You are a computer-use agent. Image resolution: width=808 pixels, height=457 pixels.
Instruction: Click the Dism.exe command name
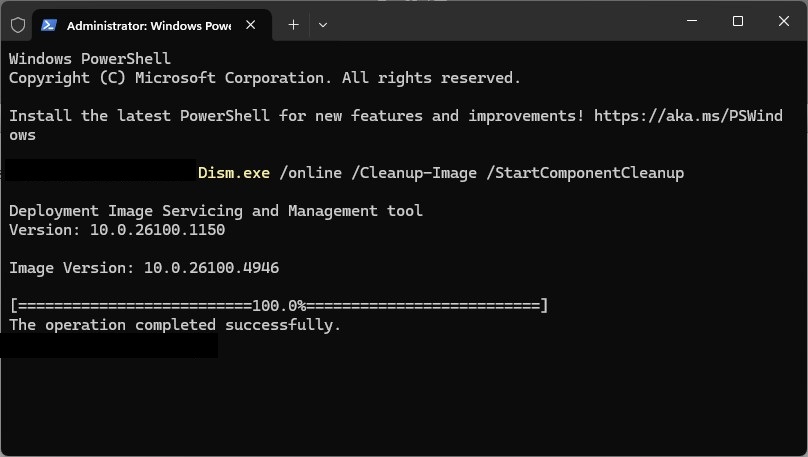tap(234, 173)
